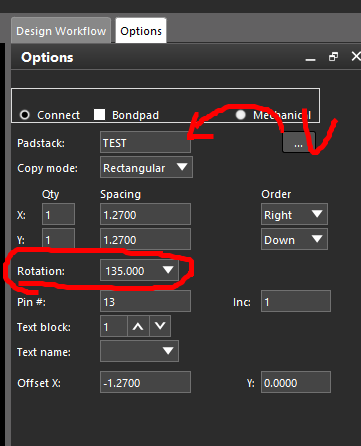Click the Padstack: label
Screen dimensions: 361x446
(x=41, y=143)
